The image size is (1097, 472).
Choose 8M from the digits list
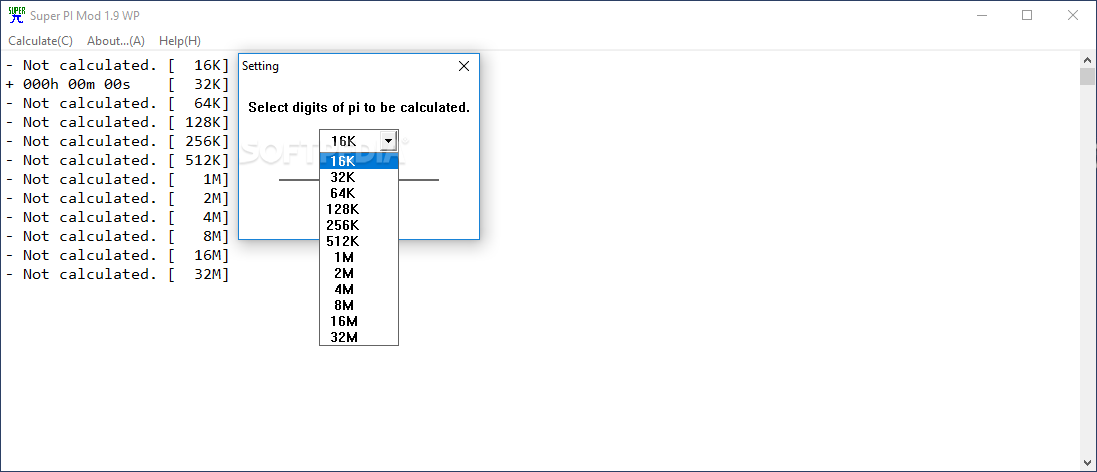pos(359,306)
